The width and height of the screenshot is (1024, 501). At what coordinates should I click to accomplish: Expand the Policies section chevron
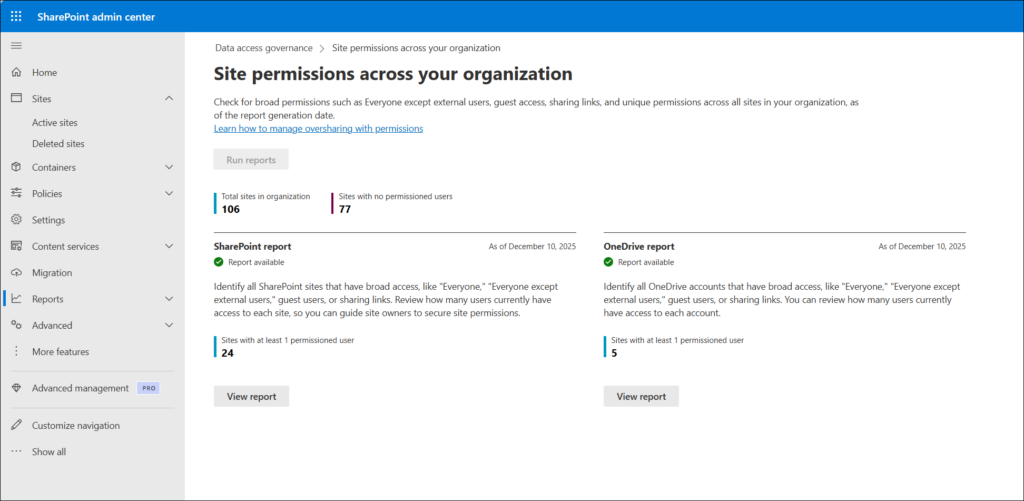[x=168, y=194]
